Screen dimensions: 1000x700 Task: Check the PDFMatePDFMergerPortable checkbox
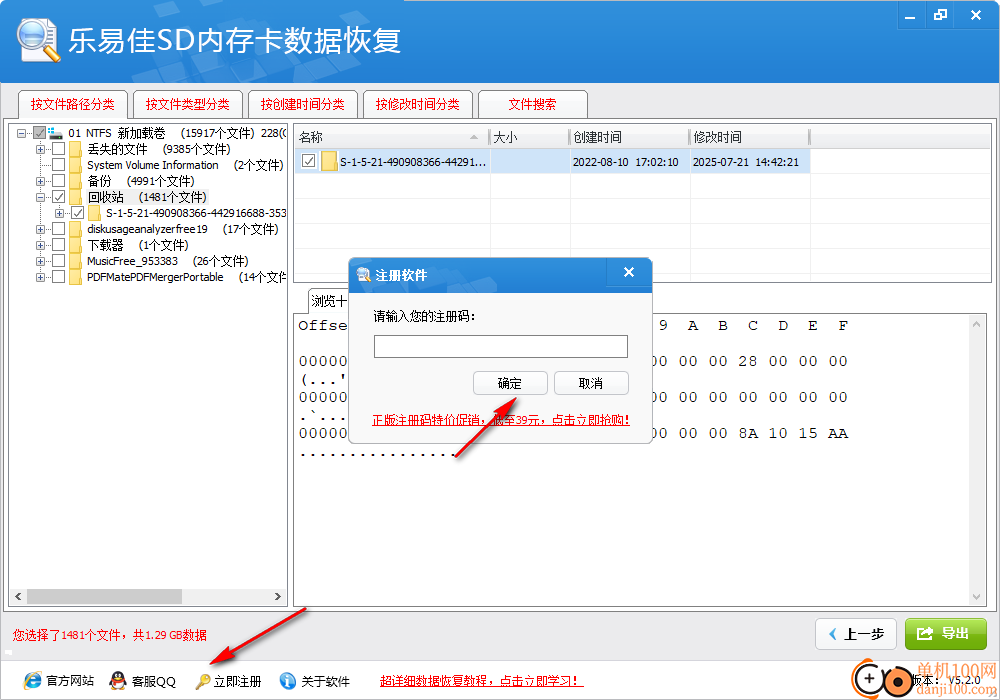(59, 276)
